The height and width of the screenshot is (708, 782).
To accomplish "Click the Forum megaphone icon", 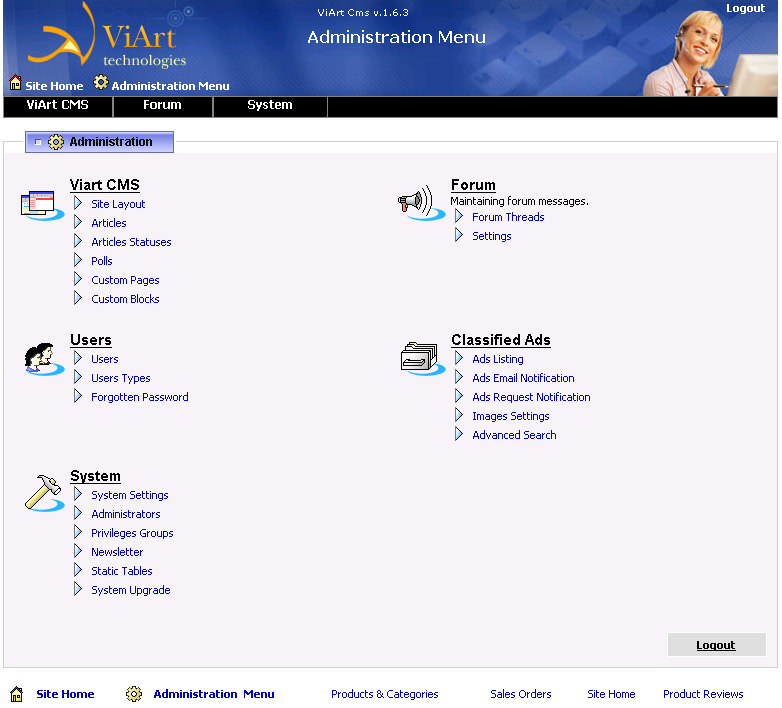I will pyautogui.click(x=421, y=203).
